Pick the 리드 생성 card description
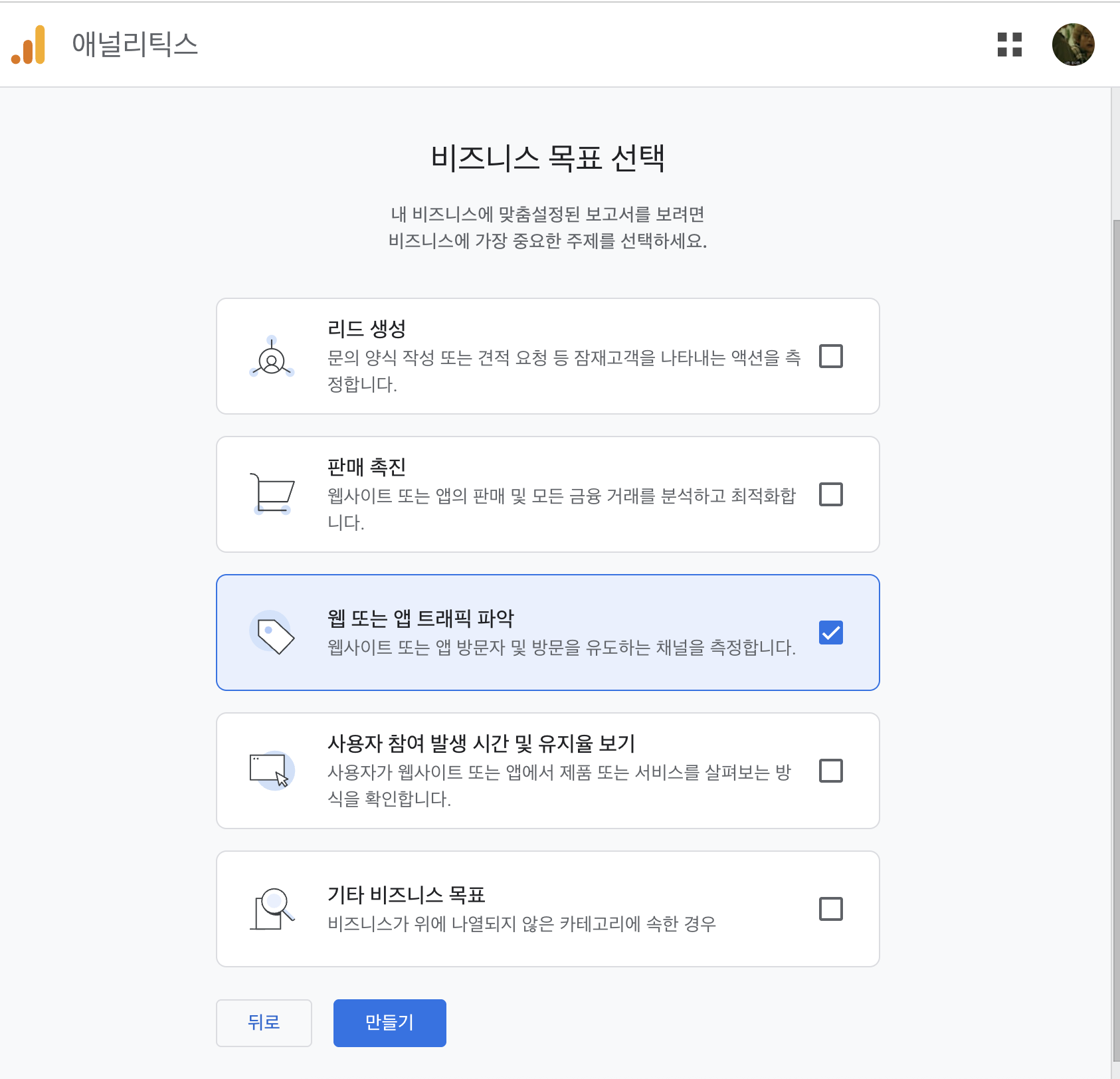 [x=563, y=371]
